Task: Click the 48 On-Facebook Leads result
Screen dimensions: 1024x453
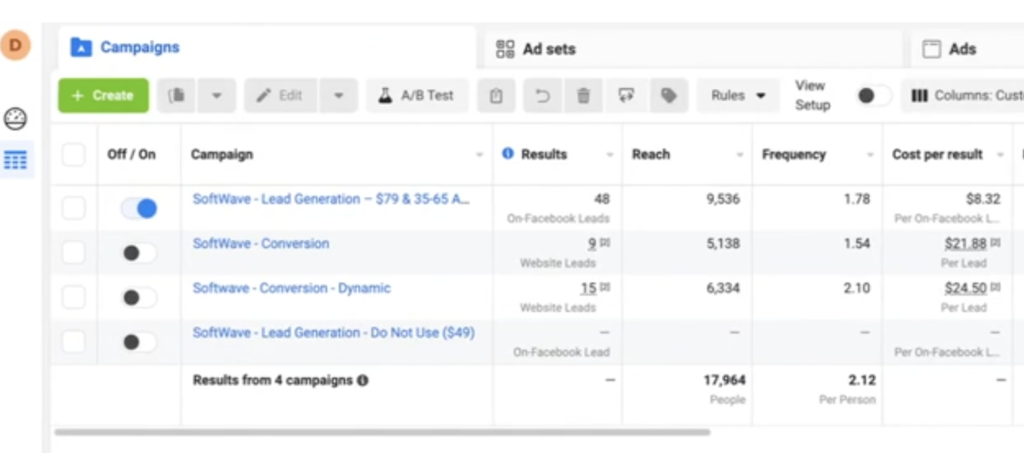Action: pos(601,199)
